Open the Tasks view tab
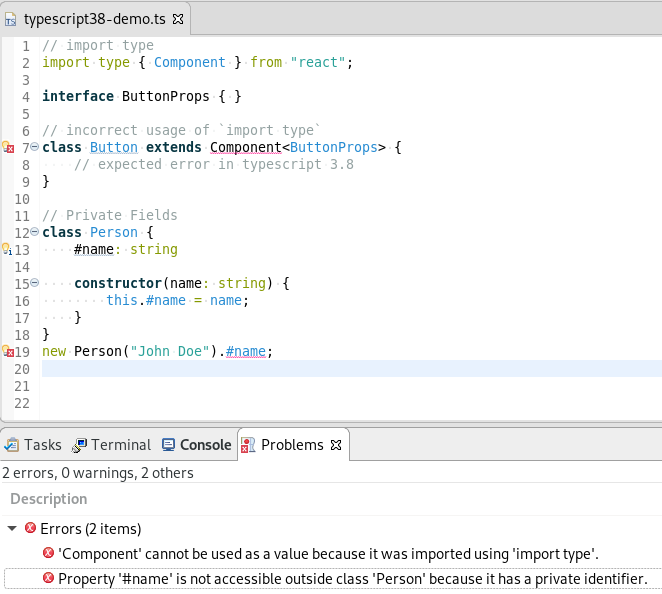Image resolution: width=662 pixels, height=594 pixels. (33, 445)
